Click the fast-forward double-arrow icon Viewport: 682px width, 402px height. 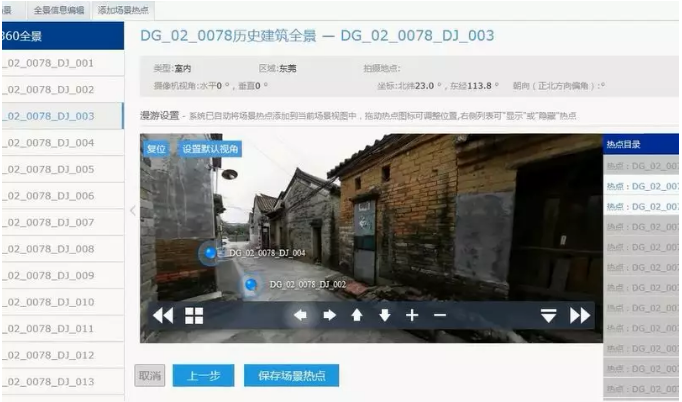[580, 316]
